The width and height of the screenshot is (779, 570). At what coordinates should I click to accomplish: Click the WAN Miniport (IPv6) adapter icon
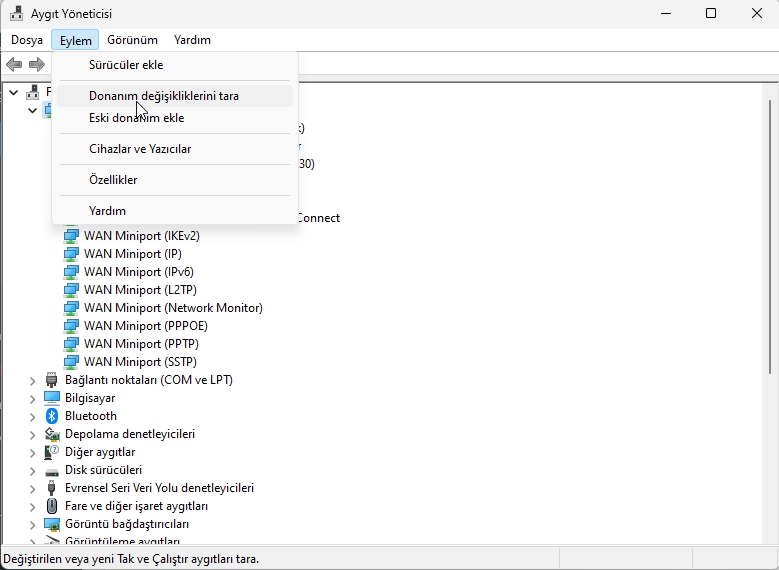(x=71, y=272)
